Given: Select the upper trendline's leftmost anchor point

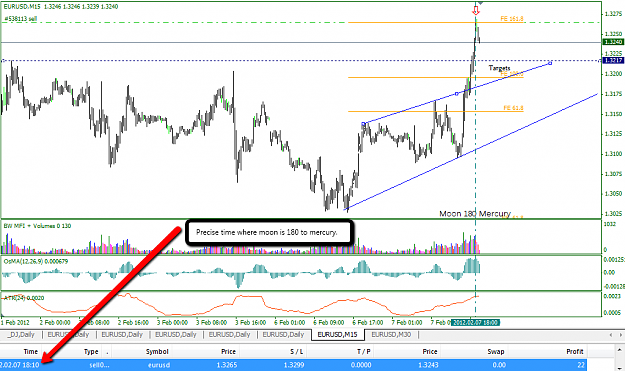Looking at the screenshot, I should point(364,124).
